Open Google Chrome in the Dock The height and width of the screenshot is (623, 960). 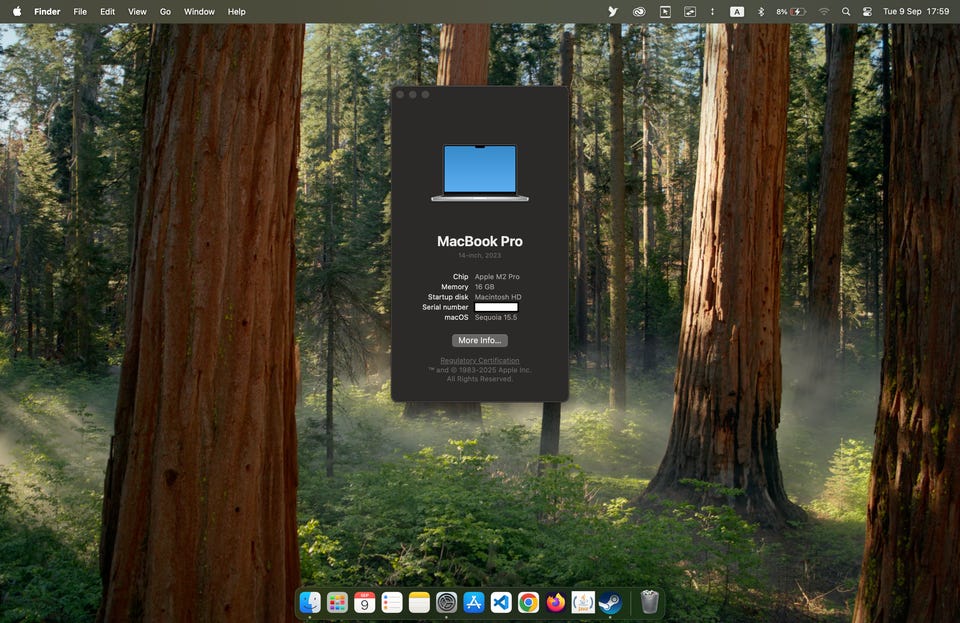pos(528,602)
